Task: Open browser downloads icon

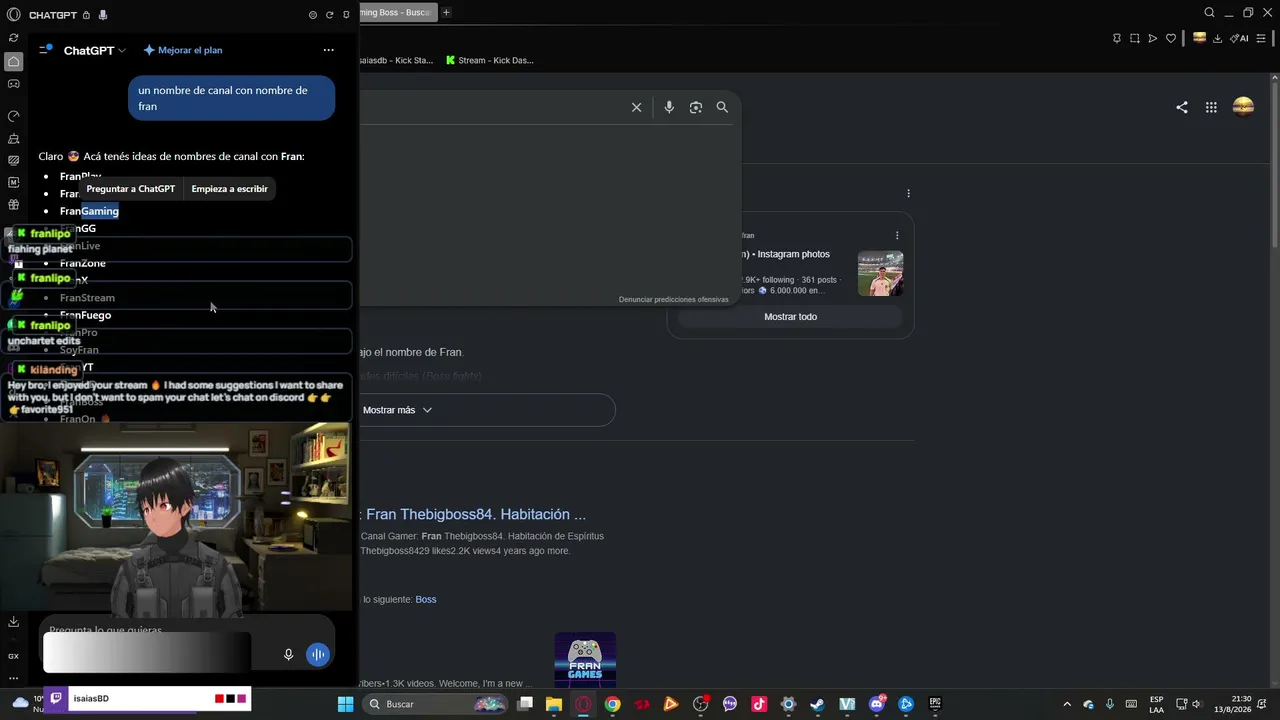Action: [x=1217, y=38]
